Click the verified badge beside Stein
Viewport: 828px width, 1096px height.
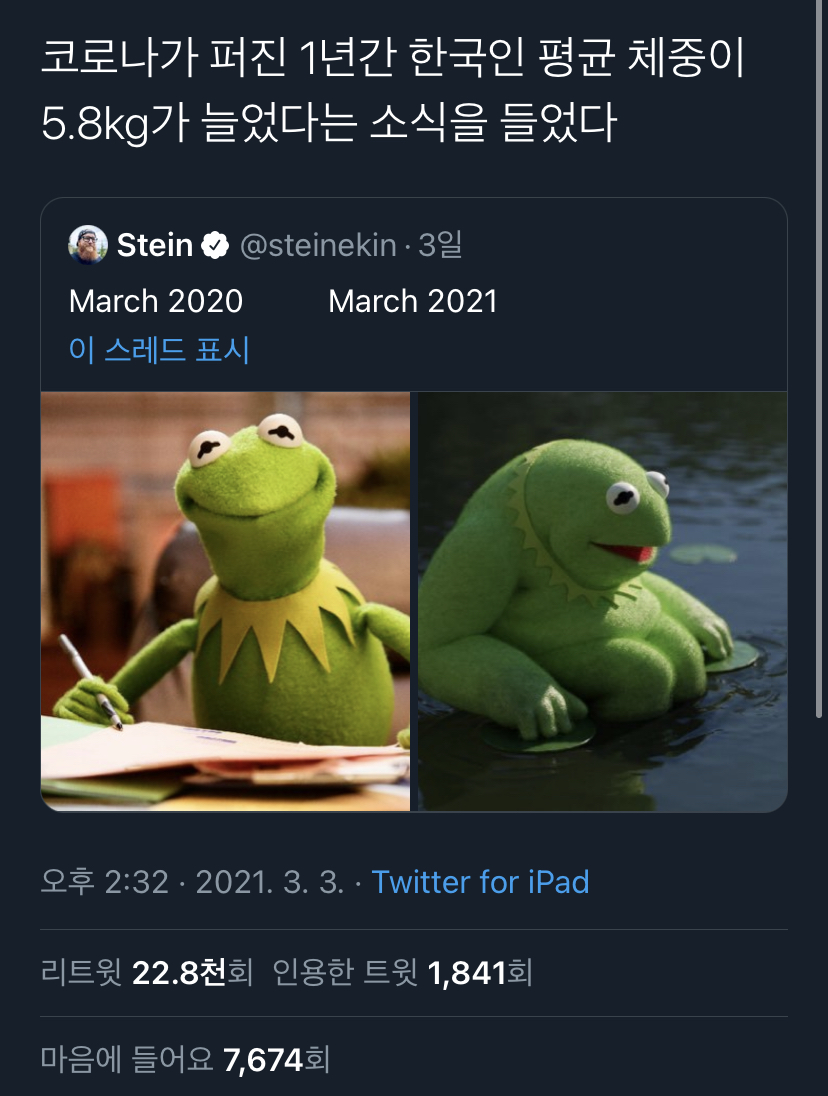point(215,245)
